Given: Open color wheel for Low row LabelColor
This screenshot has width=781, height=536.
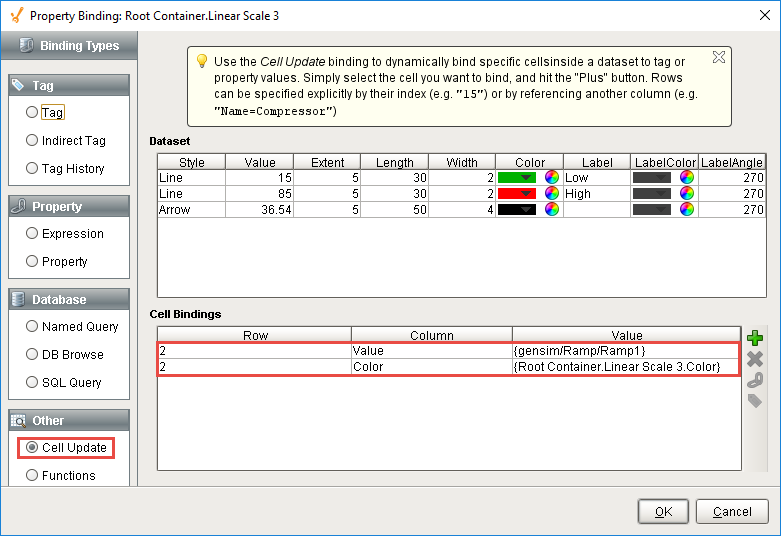Looking at the screenshot, I should click(x=687, y=177).
